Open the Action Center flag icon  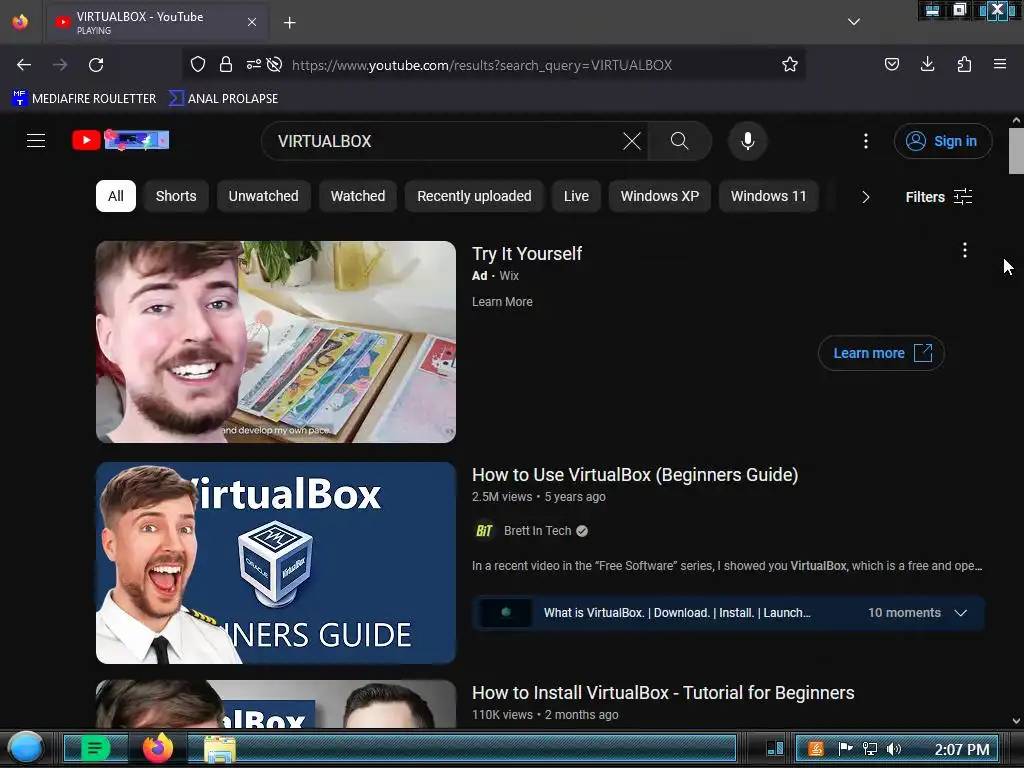click(845, 748)
